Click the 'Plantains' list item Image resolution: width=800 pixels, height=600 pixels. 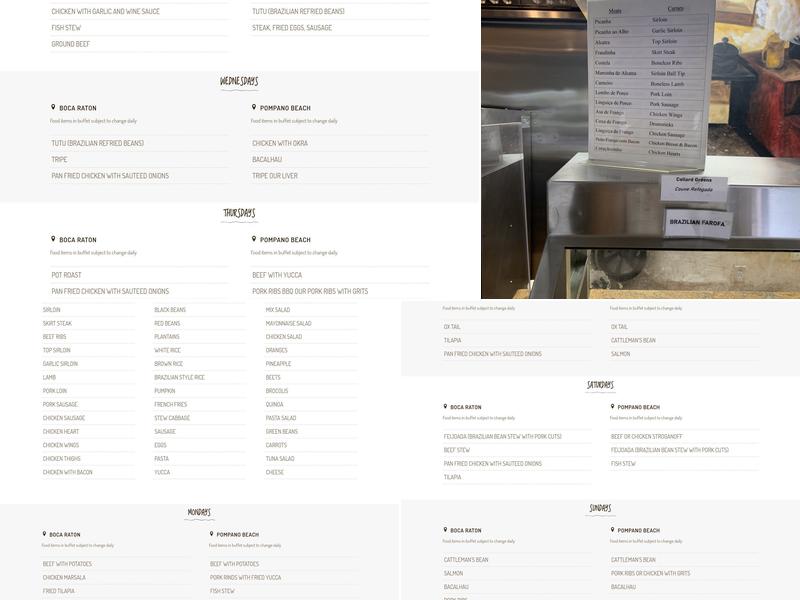point(167,337)
